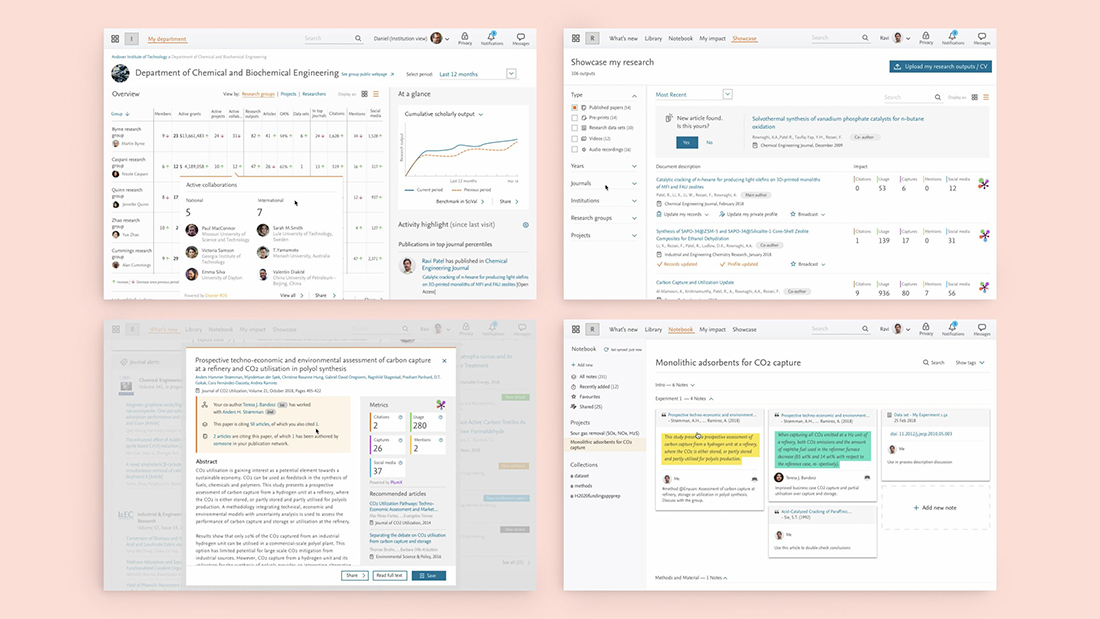Check Pre-prints checkbox in Type filter
The height and width of the screenshot is (619, 1100).
575,118
